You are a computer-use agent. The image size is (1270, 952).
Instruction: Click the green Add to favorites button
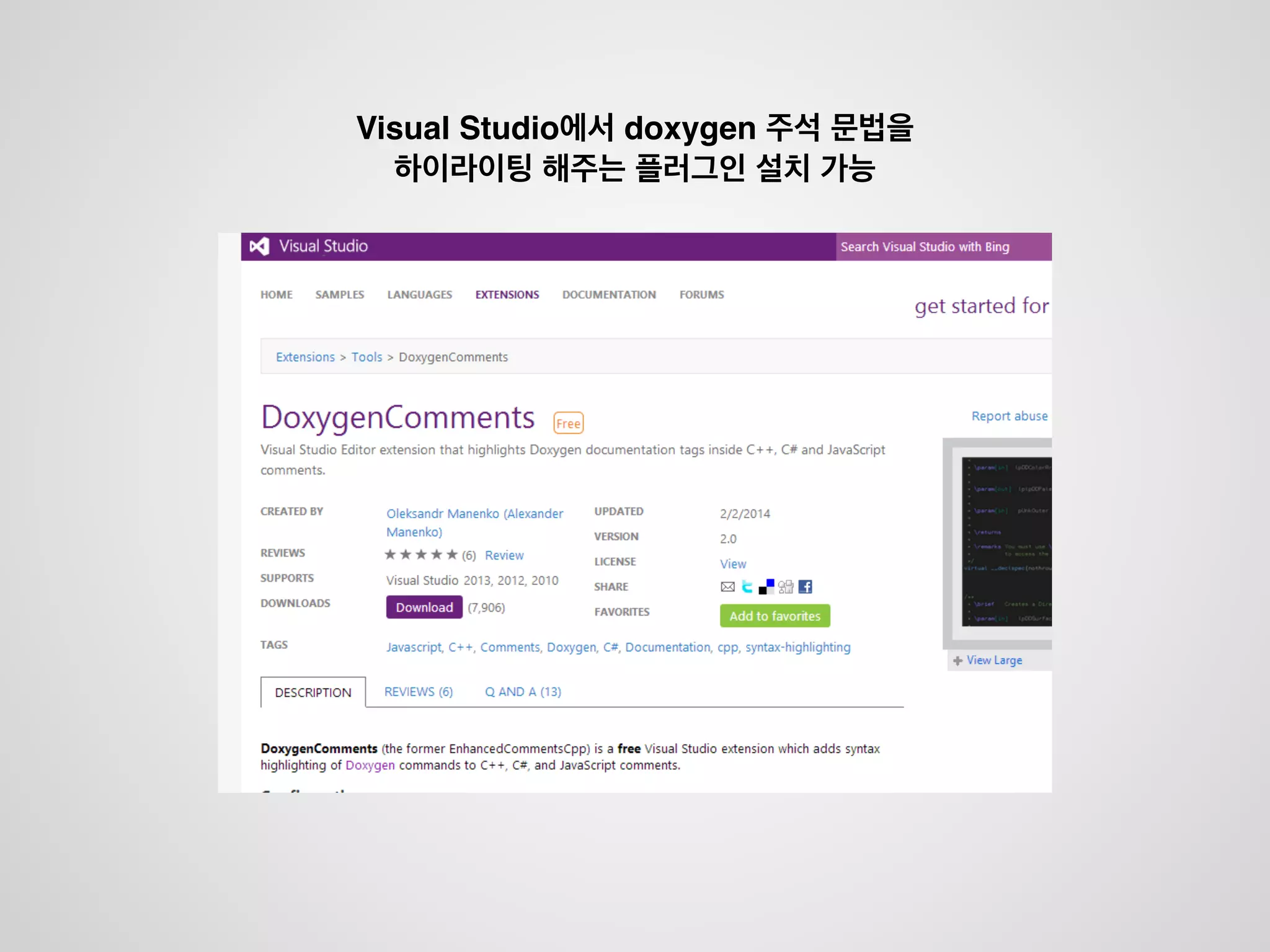775,616
